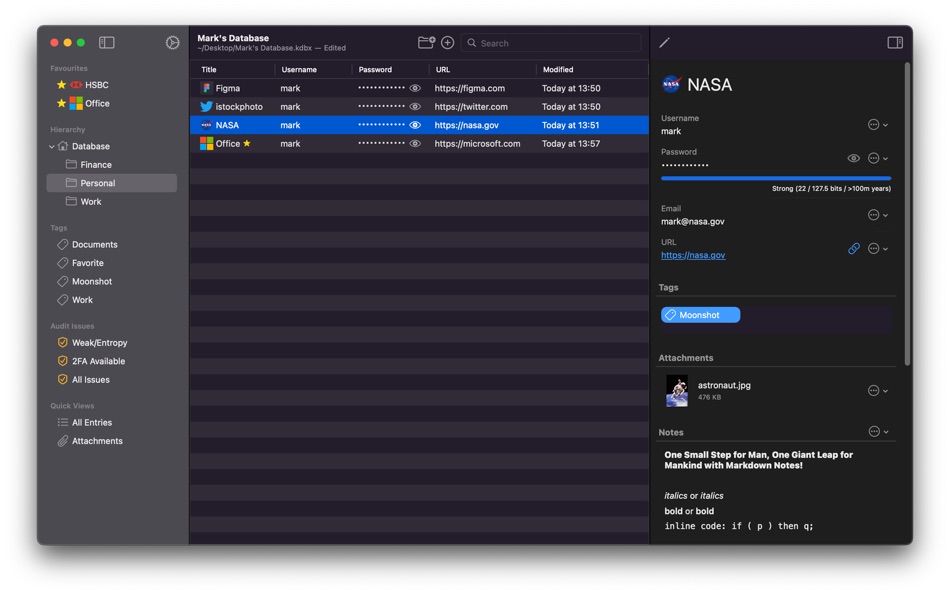Select the Finance folder

click(x=96, y=165)
